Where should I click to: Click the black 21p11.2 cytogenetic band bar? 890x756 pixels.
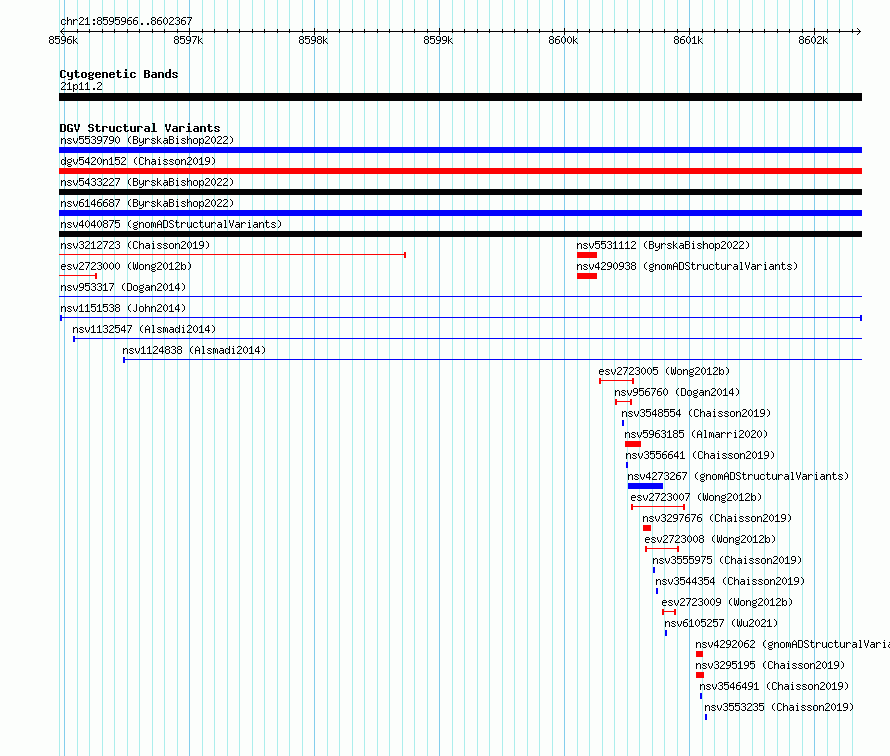tap(460, 97)
